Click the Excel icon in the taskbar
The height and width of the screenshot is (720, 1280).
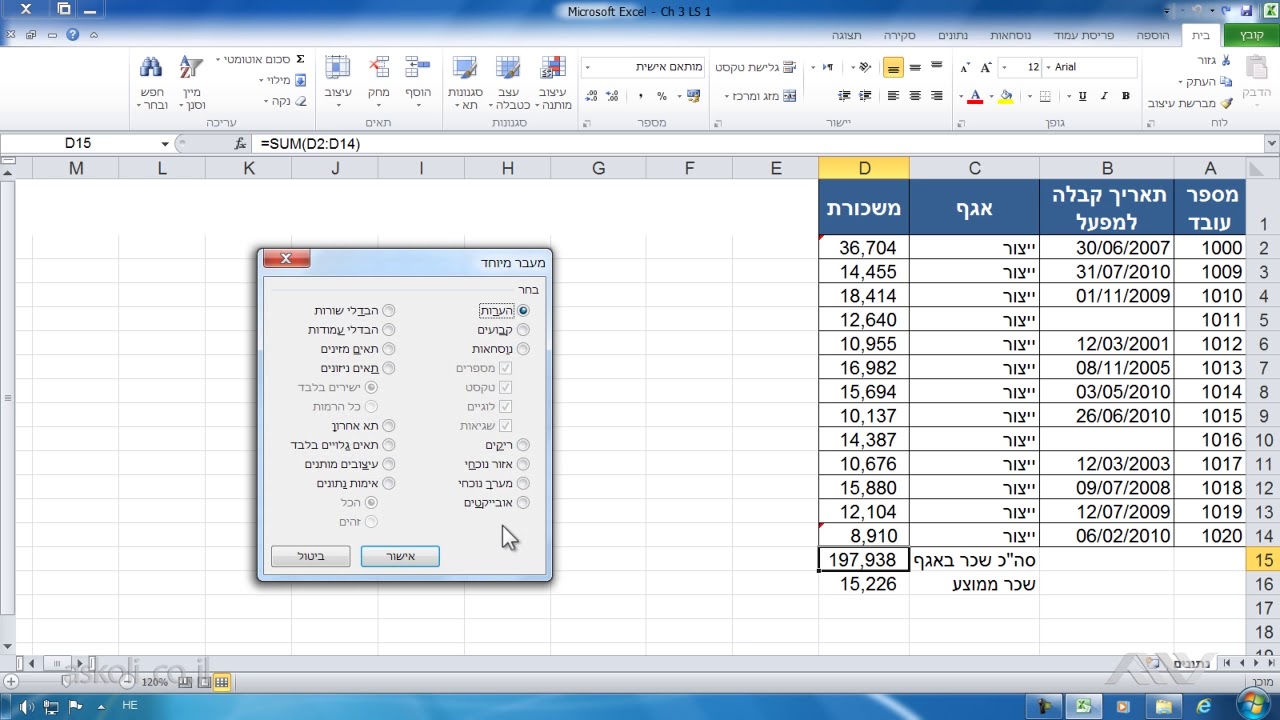pos(1083,707)
